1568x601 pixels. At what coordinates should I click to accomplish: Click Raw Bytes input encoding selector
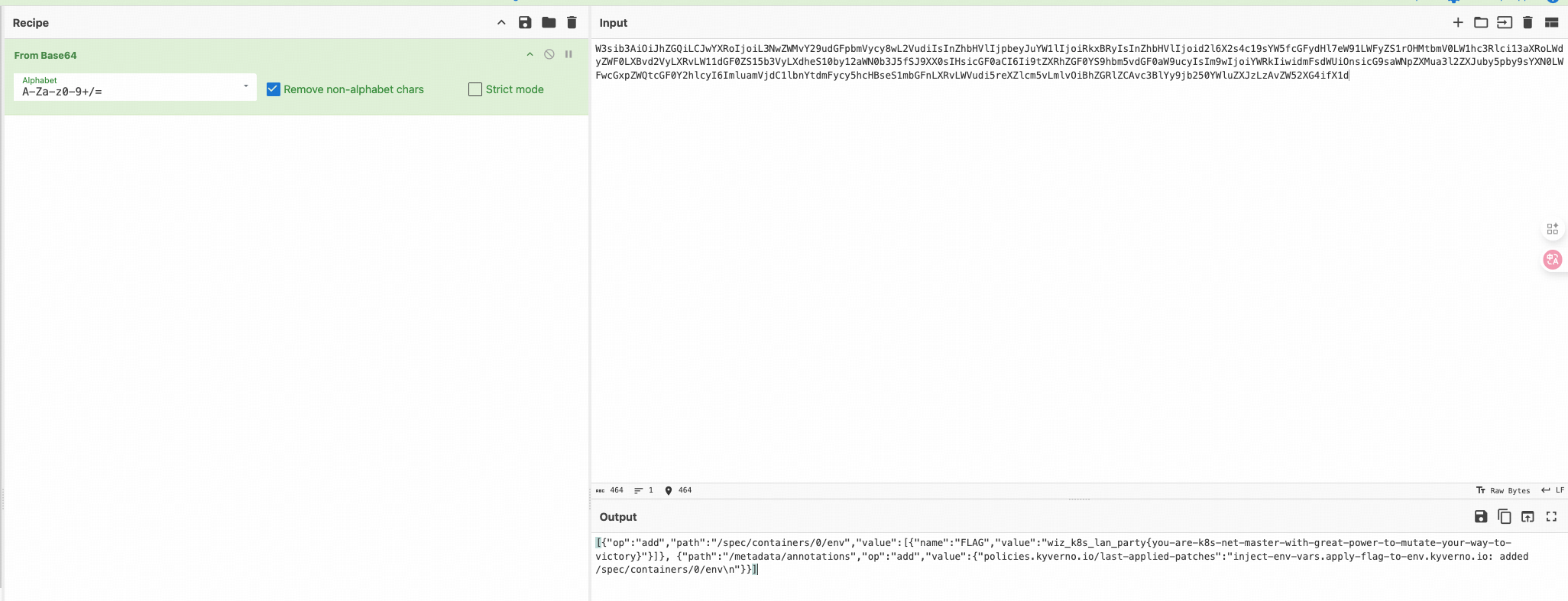(x=1503, y=490)
